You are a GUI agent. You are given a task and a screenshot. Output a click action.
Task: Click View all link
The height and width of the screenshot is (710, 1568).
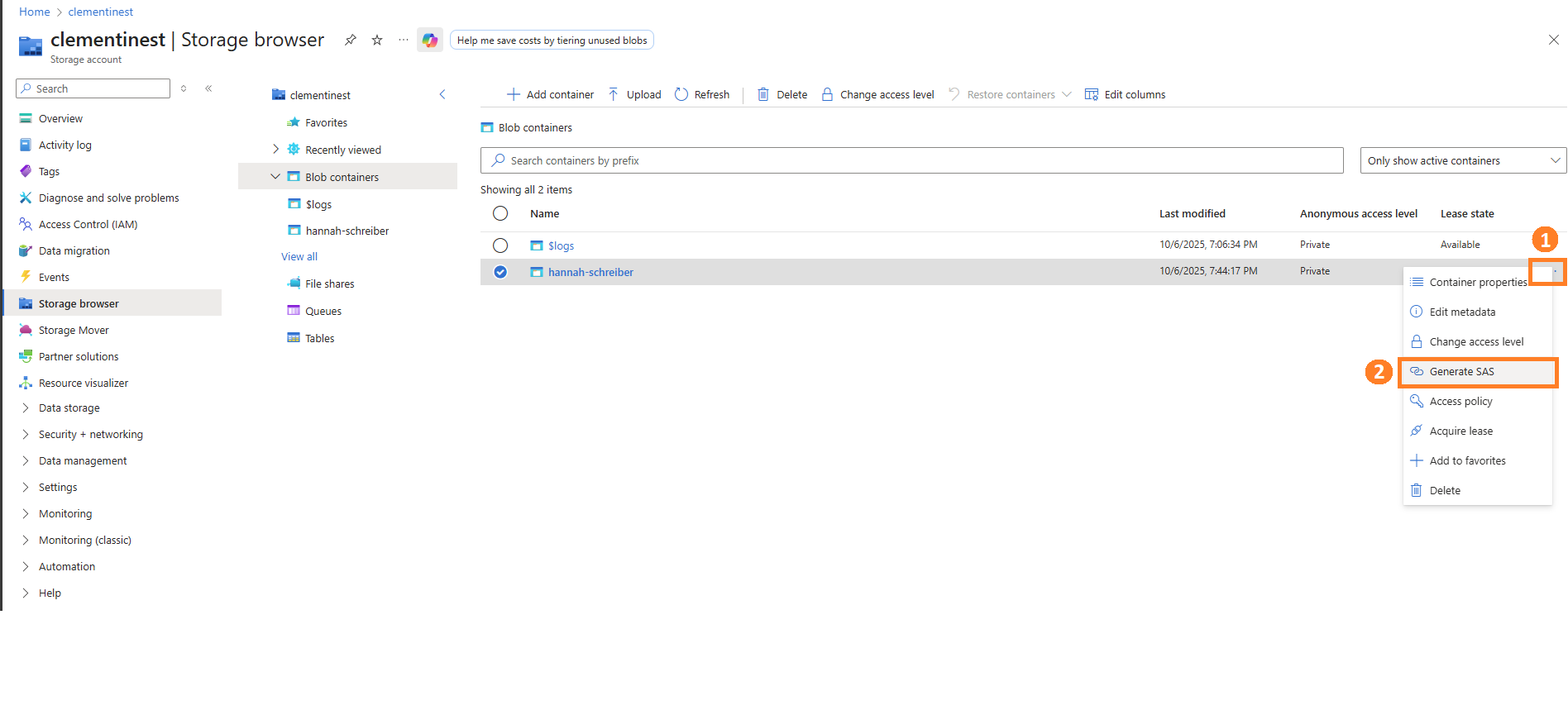tap(299, 256)
